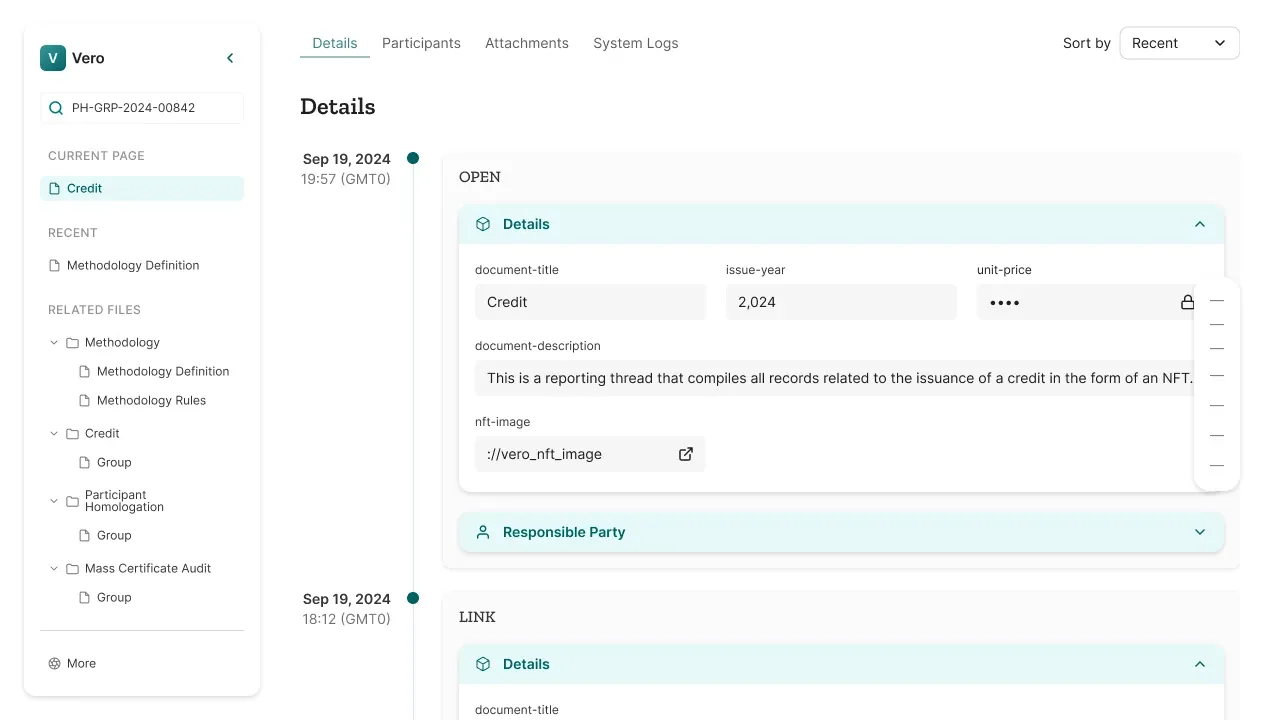Open external link icon for nft-image
Screen dimensions: 1280x720
point(686,454)
